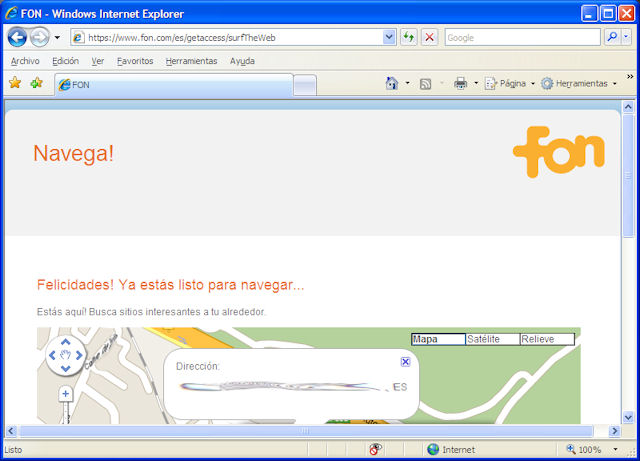640x461 pixels.
Task: Click the Print icon
Action: [x=460, y=83]
